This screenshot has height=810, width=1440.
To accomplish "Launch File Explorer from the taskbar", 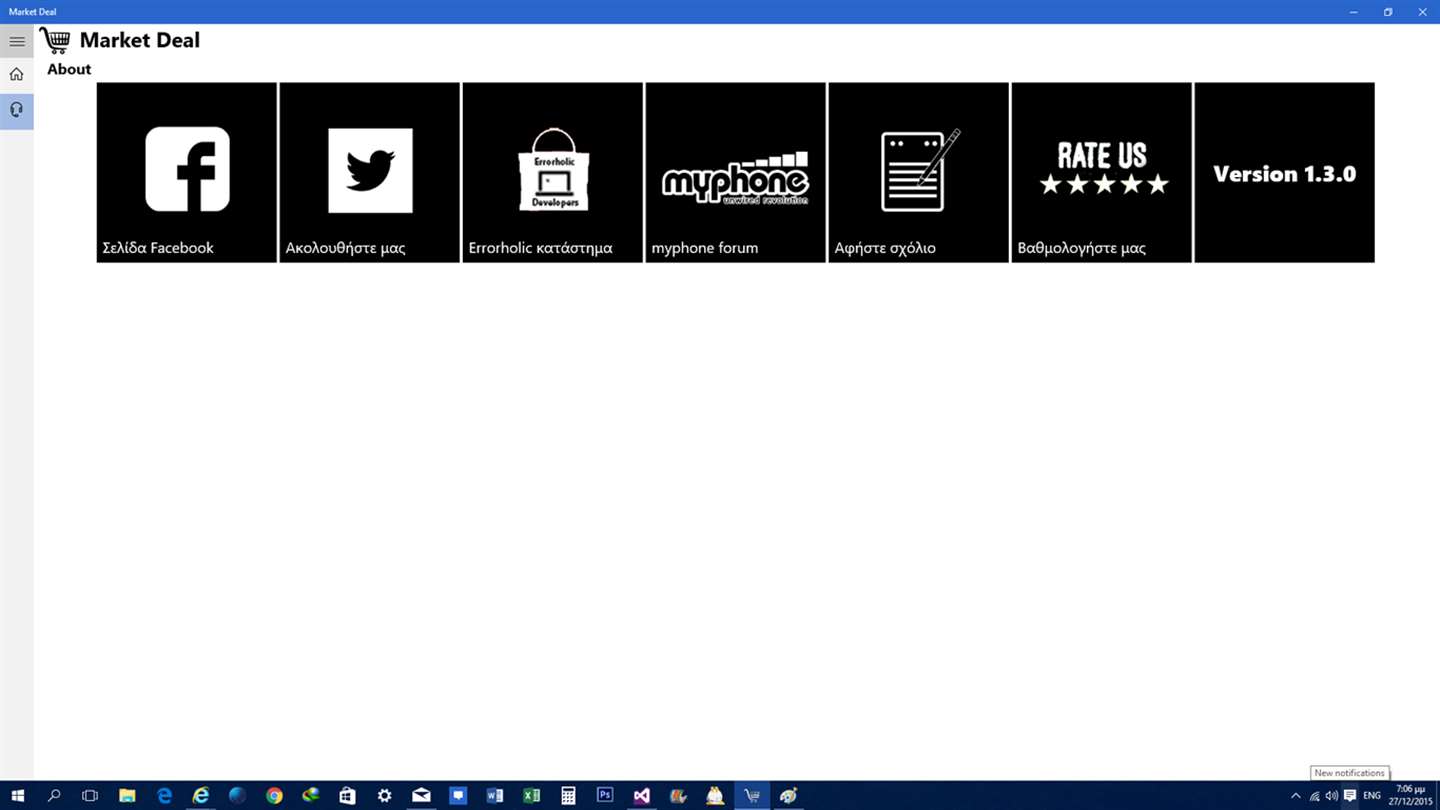I will (x=127, y=796).
